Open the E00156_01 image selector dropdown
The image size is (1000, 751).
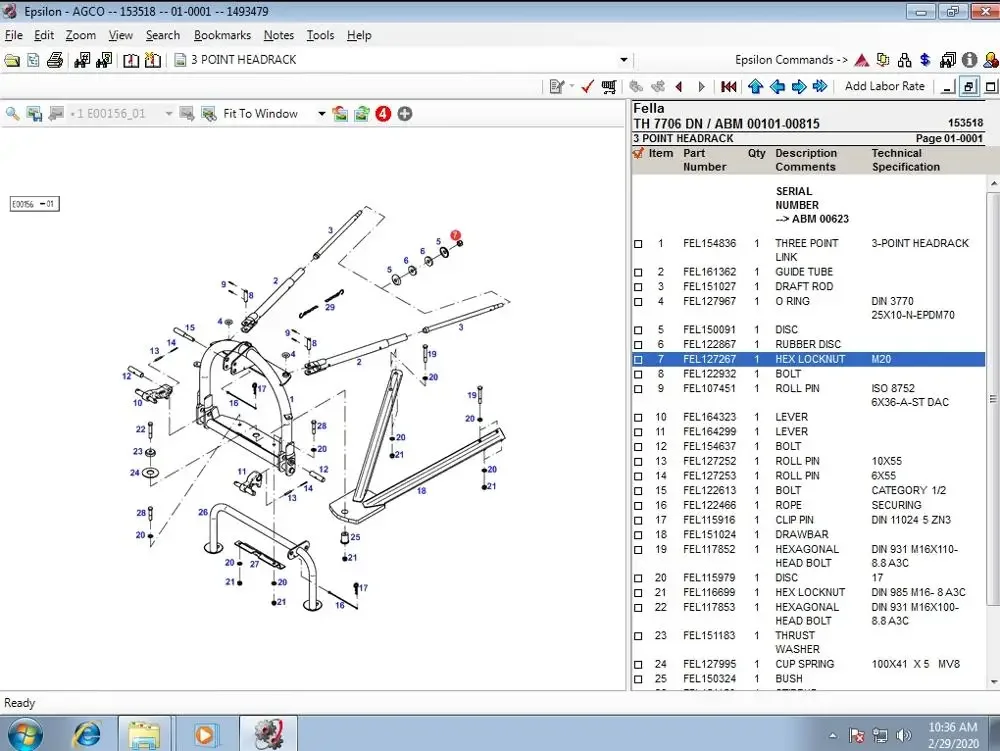pos(168,114)
